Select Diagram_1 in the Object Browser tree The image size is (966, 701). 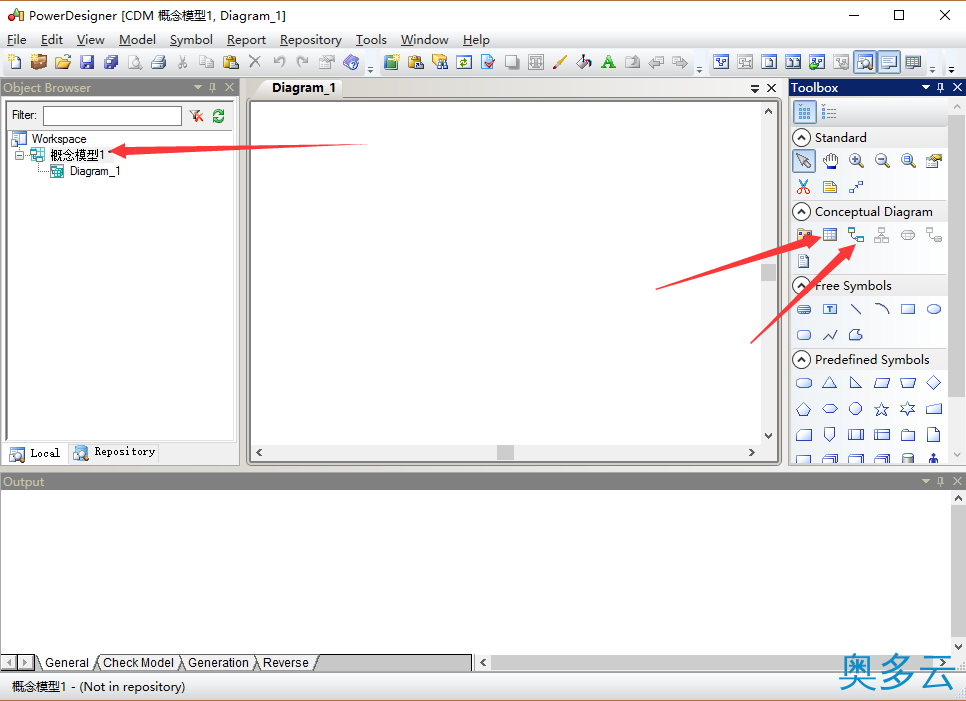coord(95,171)
